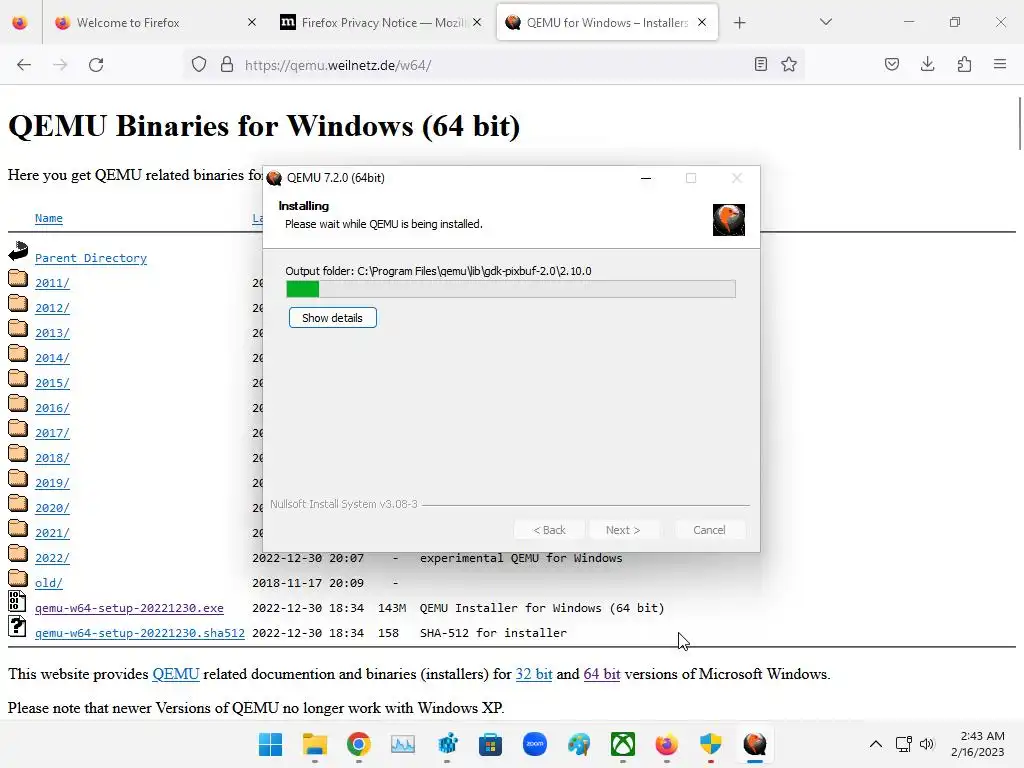The image size is (1024, 768).
Task: Show details in QEMU installer
Action: coord(332,318)
